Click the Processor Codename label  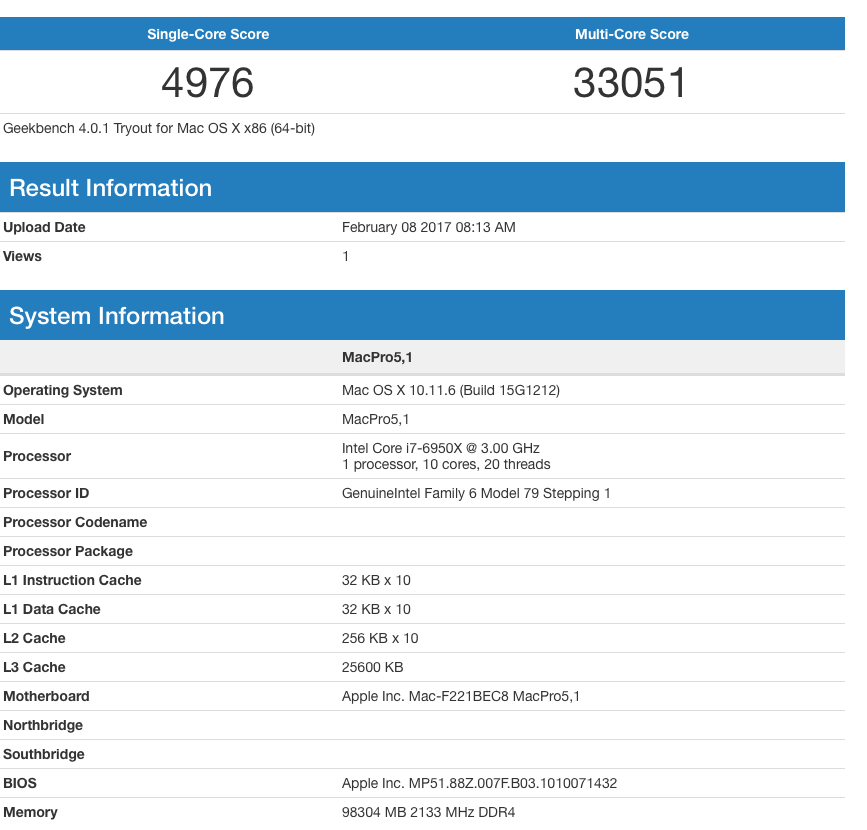click(x=75, y=522)
